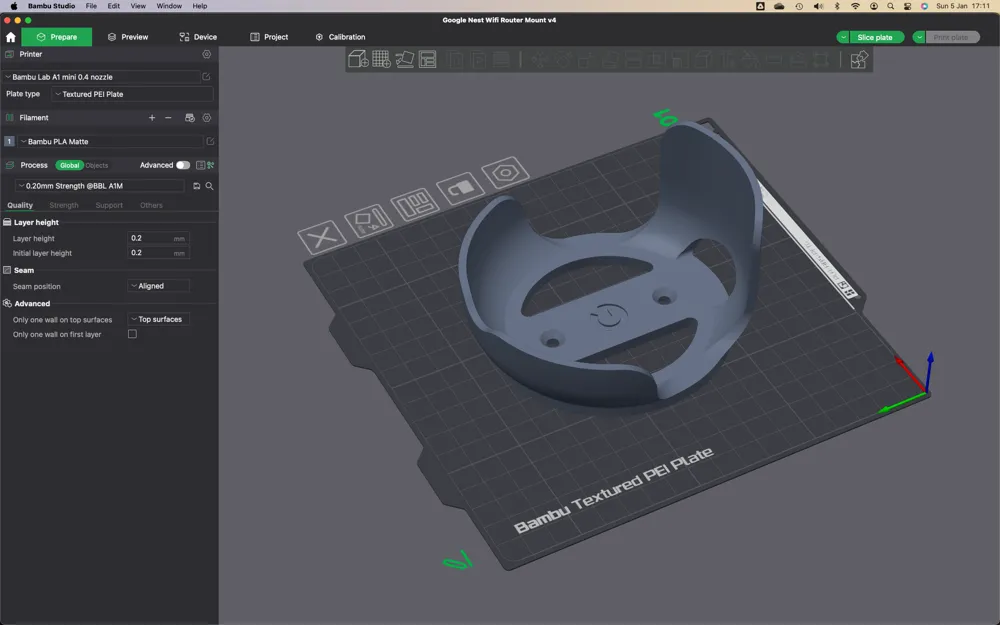Select the Quality settings tab
Image resolution: width=1000 pixels, height=625 pixels.
20,205
